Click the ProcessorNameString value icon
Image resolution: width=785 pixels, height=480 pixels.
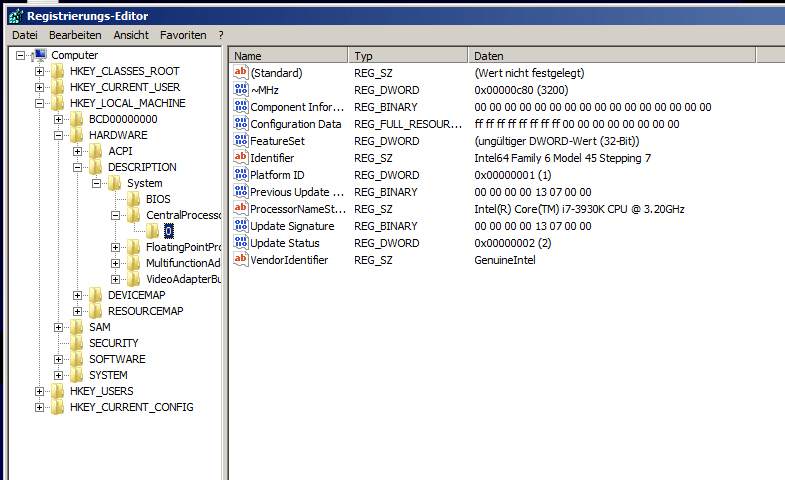241,209
